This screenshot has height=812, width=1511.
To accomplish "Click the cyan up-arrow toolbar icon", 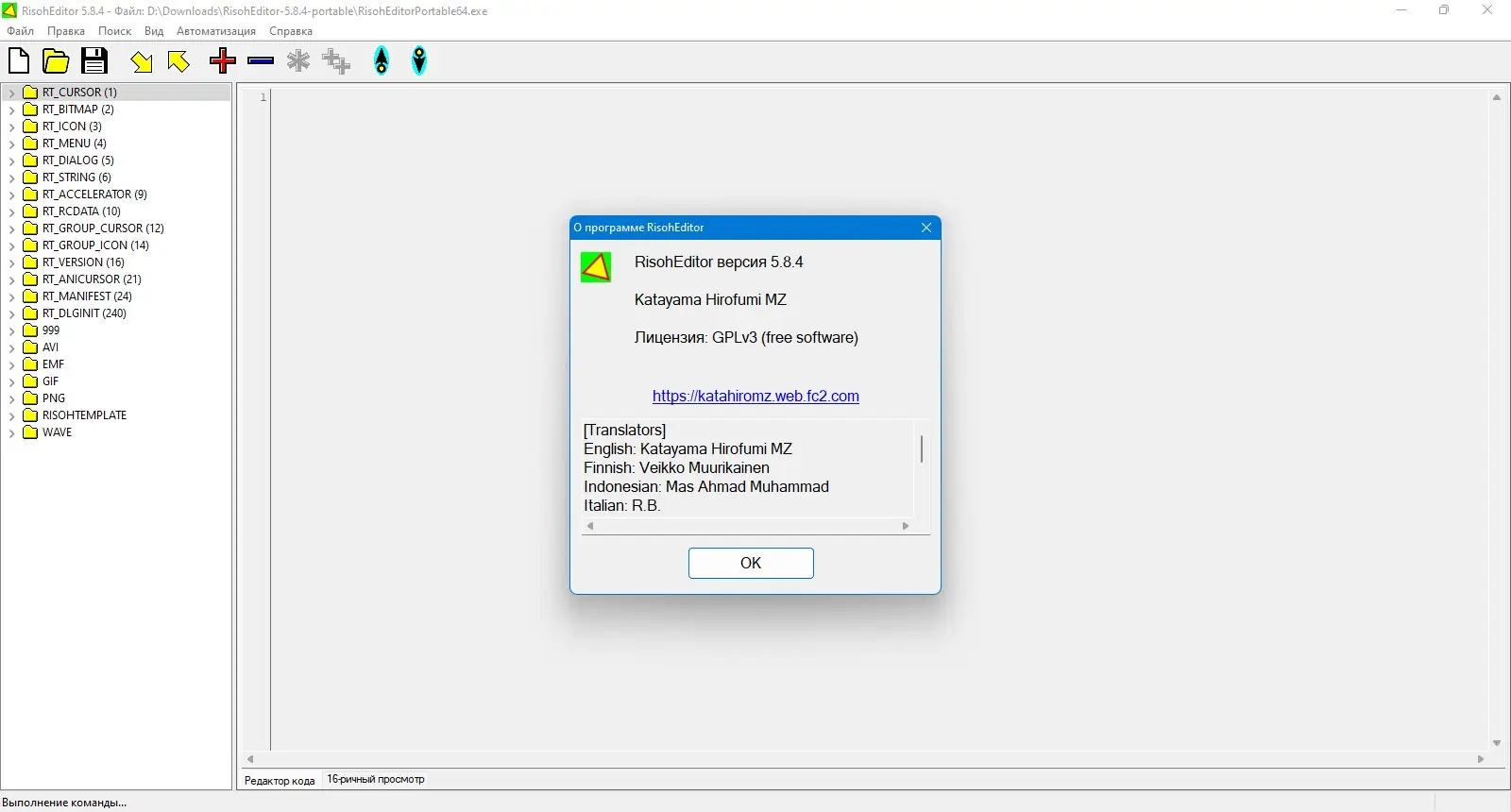I will 382,61.
